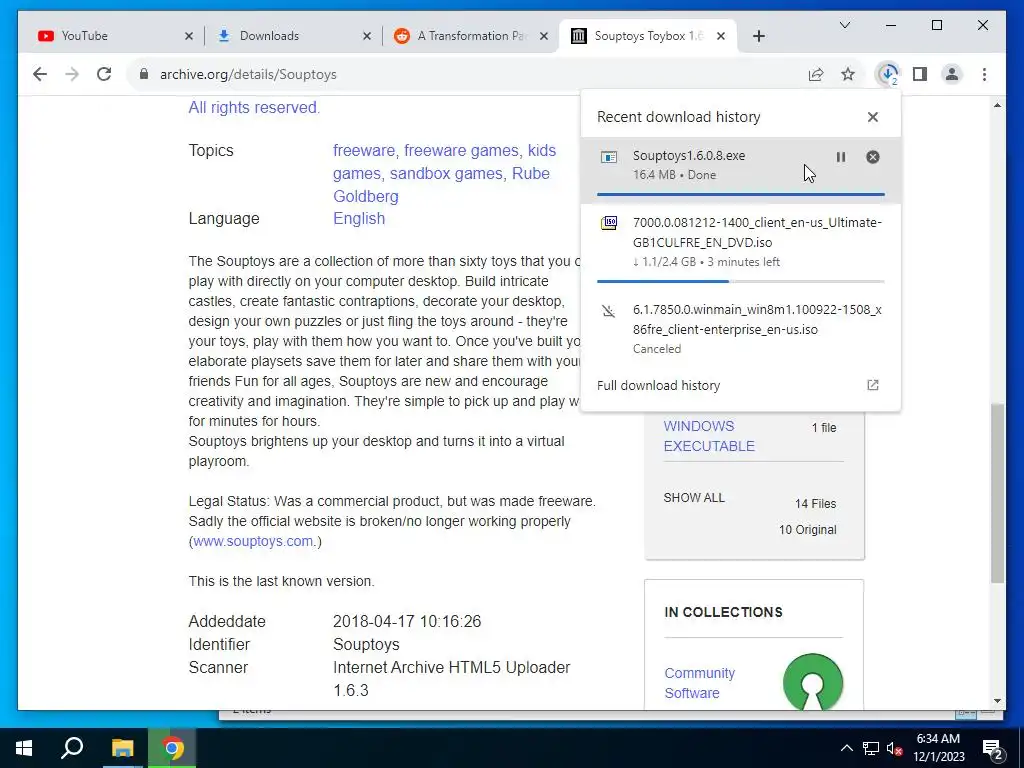View site information via the padlock icon
Viewport: 1024px width, 768px height.
[x=144, y=74]
